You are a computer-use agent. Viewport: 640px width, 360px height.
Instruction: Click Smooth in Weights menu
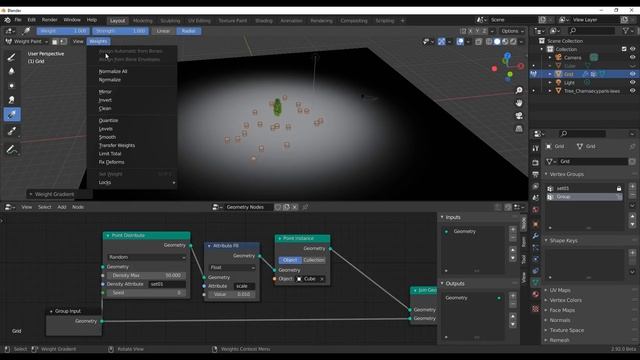click(107, 137)
